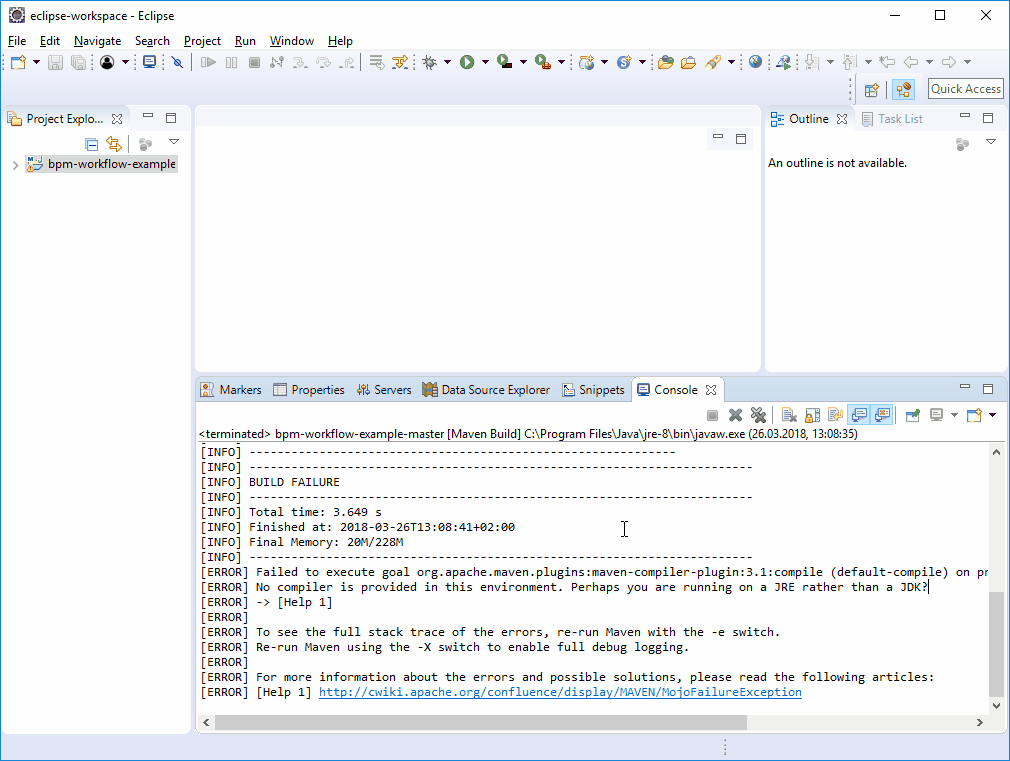Image resolution: width=1010 pixels, height=761 pixels.
Task: Click Remove All Terminated Launches icon
Action: coord(759,415)
